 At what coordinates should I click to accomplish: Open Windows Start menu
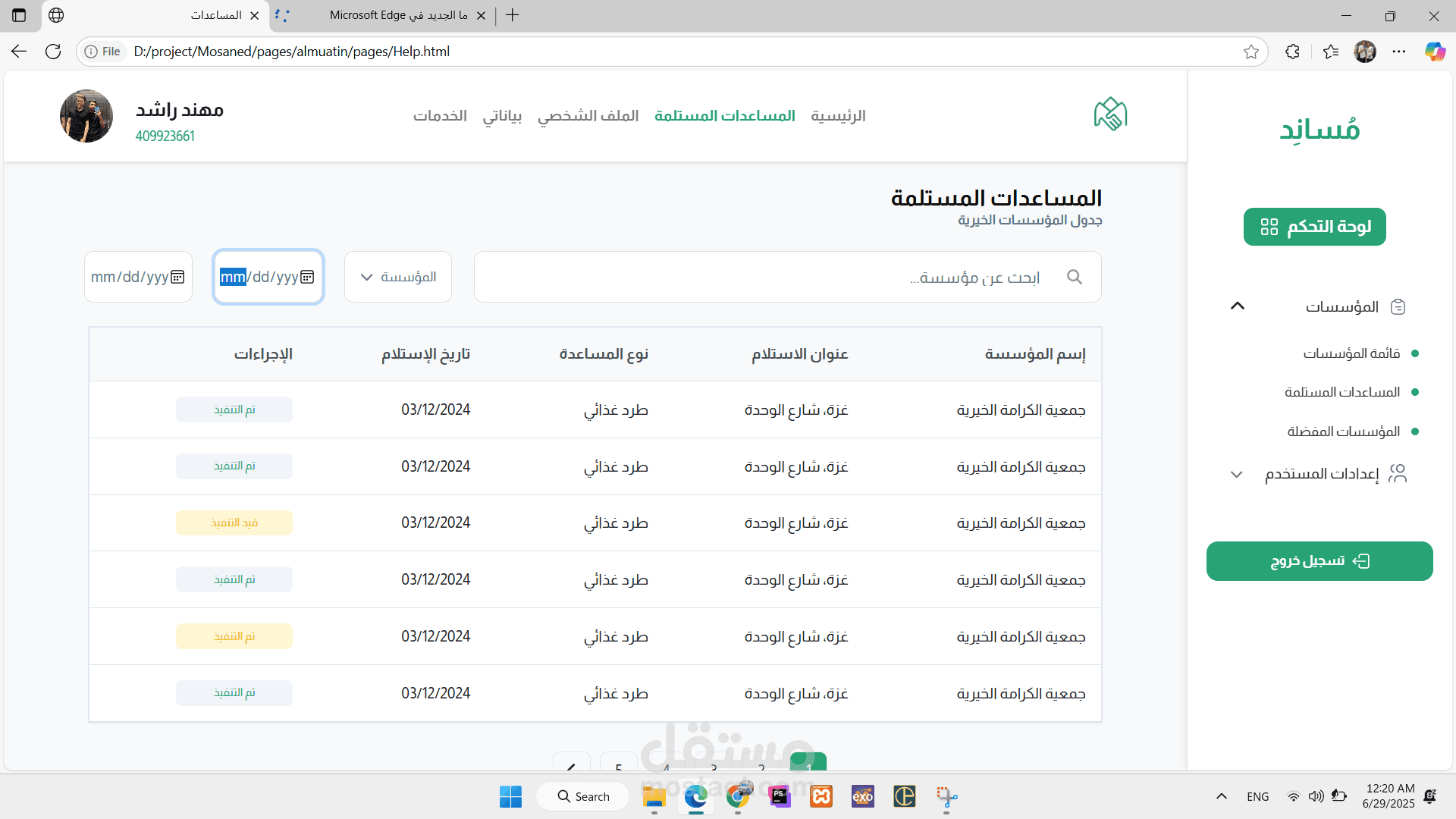[x=511, y=796]
